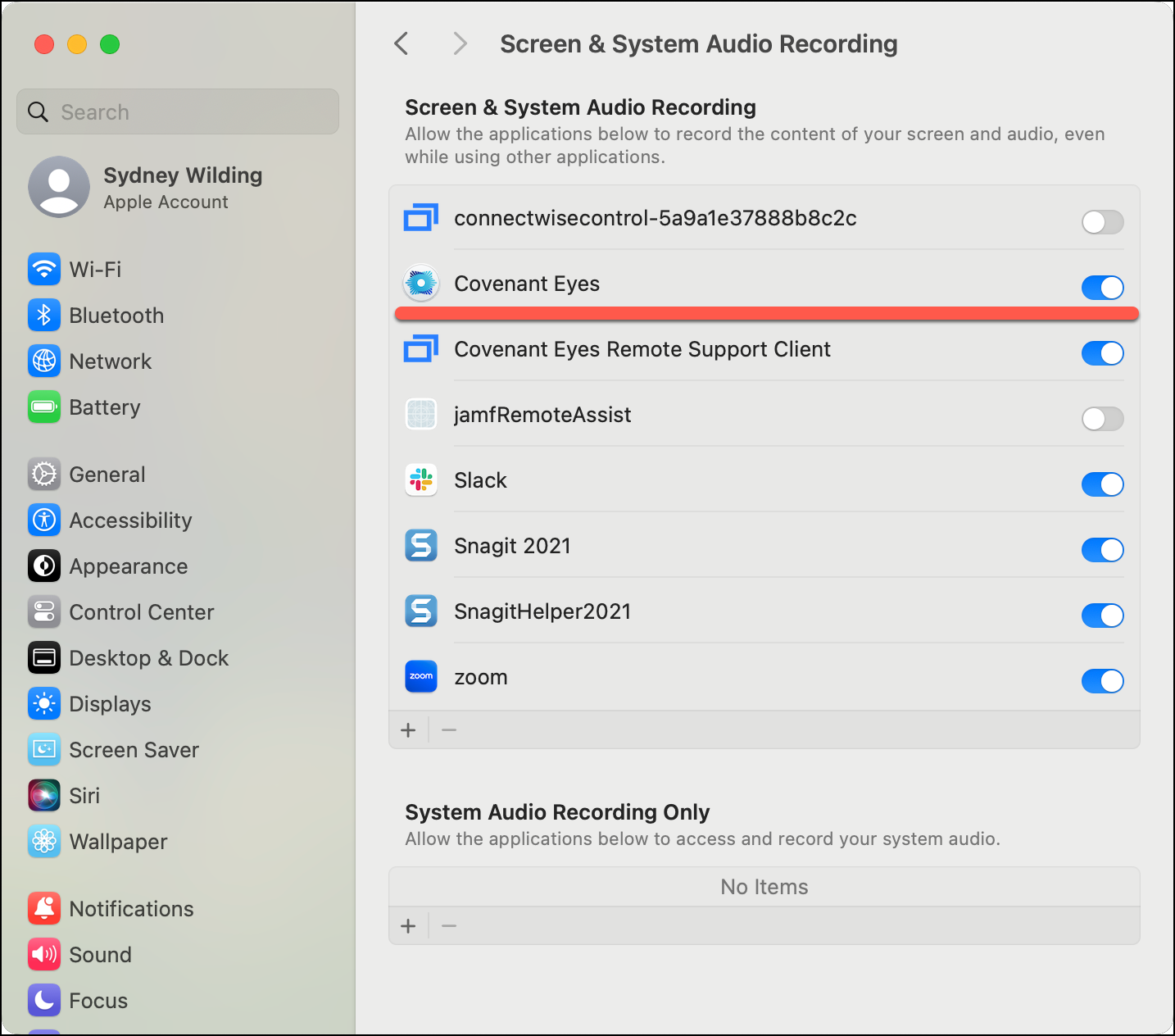Click the Covenant Eyes Remote Support Client icon

click(x=421, y=349)
